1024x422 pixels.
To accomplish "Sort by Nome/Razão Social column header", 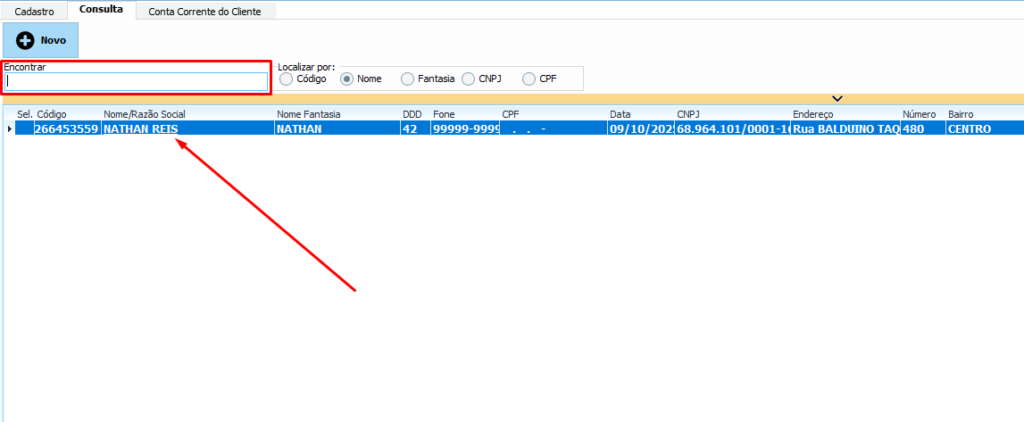I will (144, 114).
